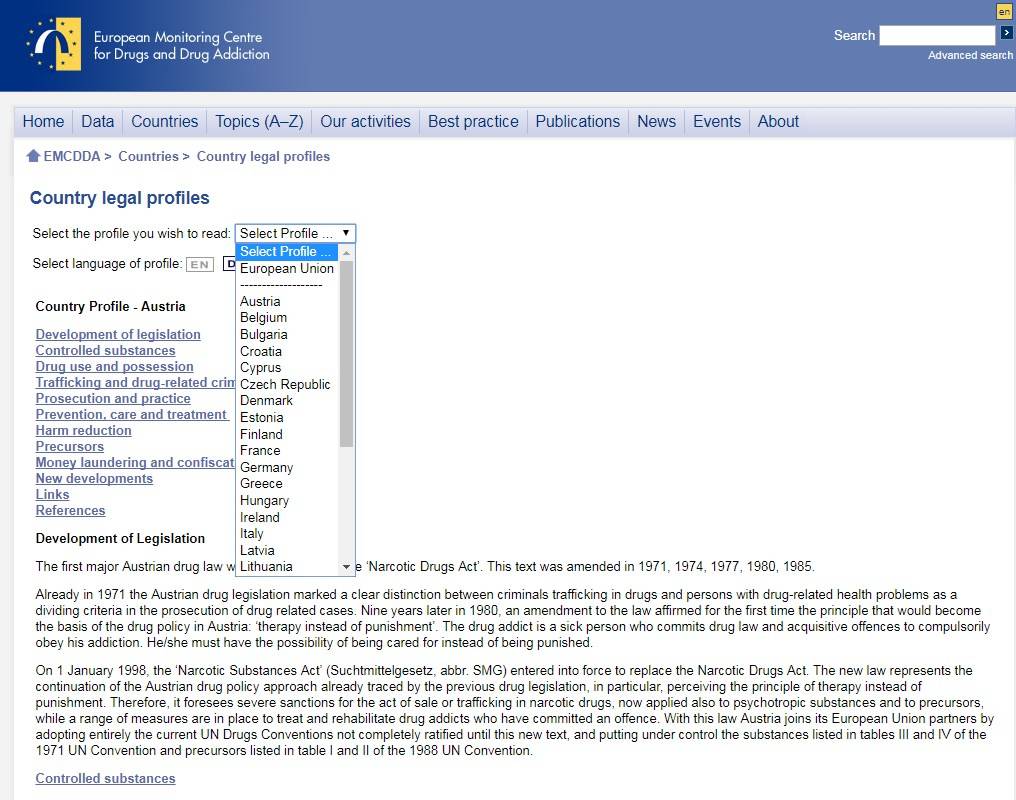
Task: Click the EMCDDA breadcrumb link
Action: coord(72,156)
